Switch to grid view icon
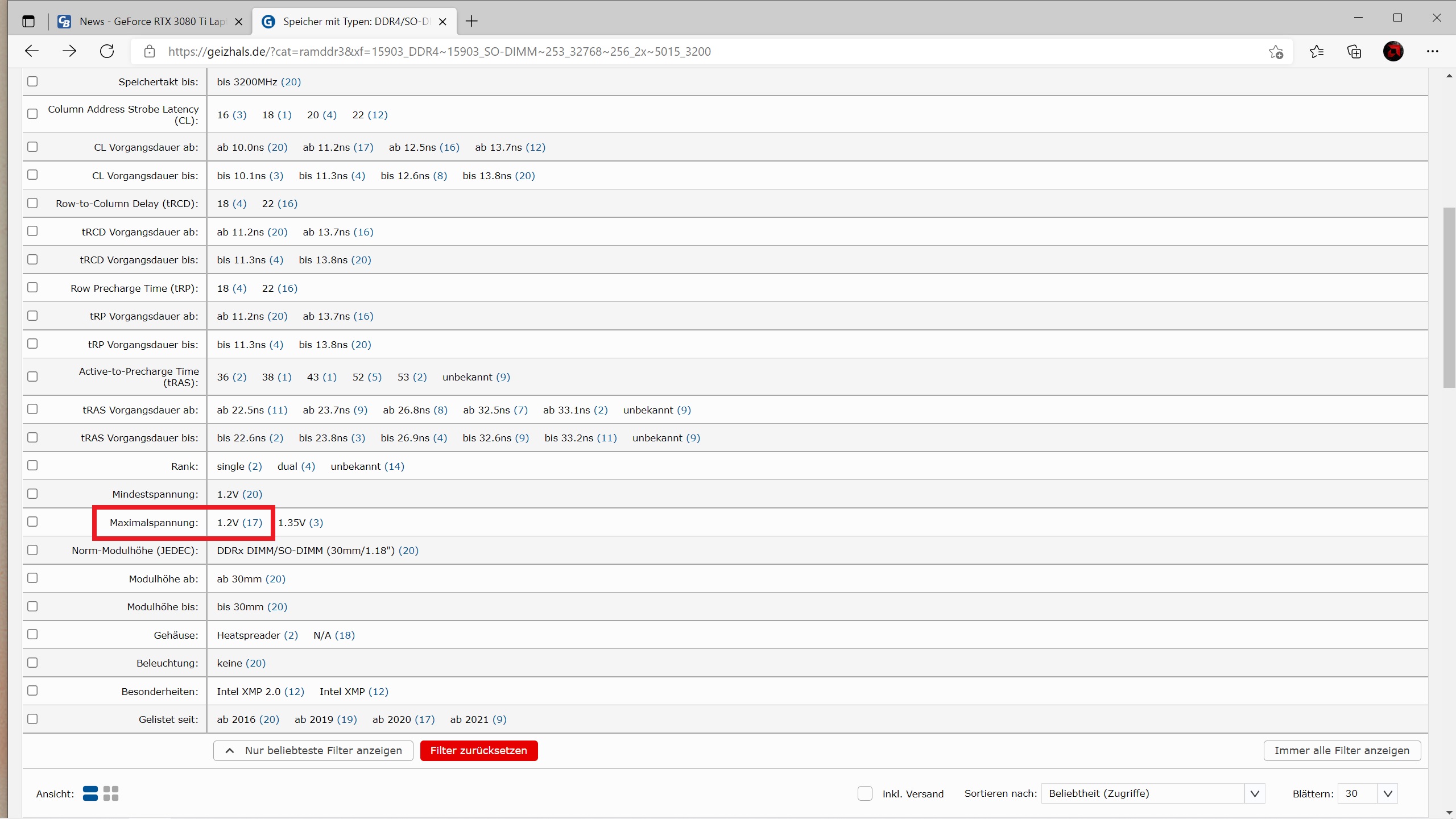Screen dimensions: 1456x819 (x=111, y=793)
